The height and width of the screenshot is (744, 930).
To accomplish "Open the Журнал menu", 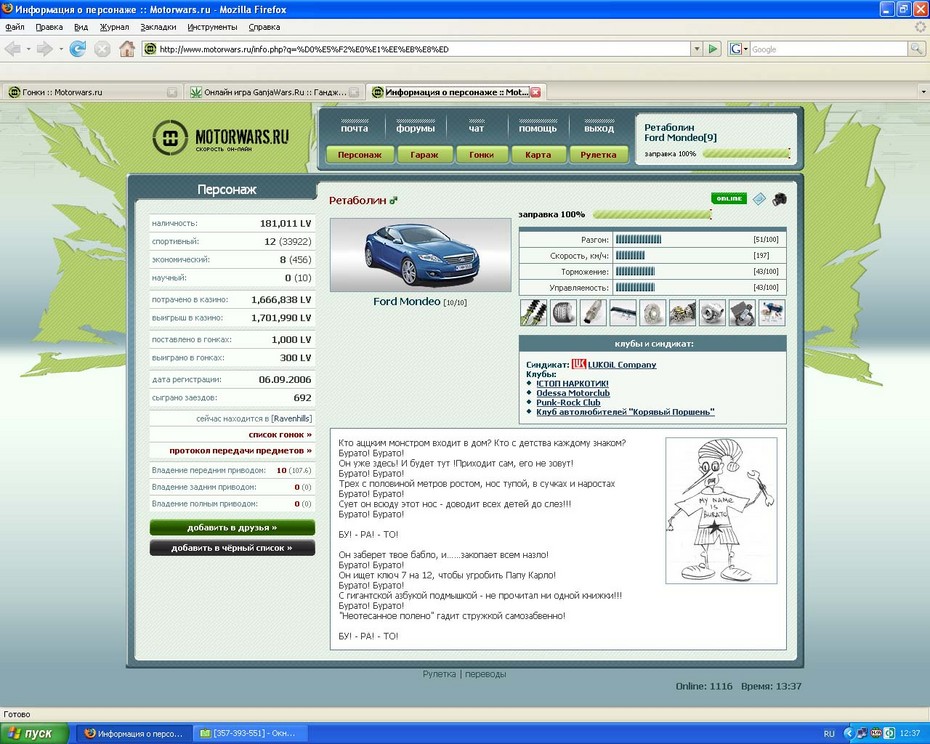I will 114,27.
